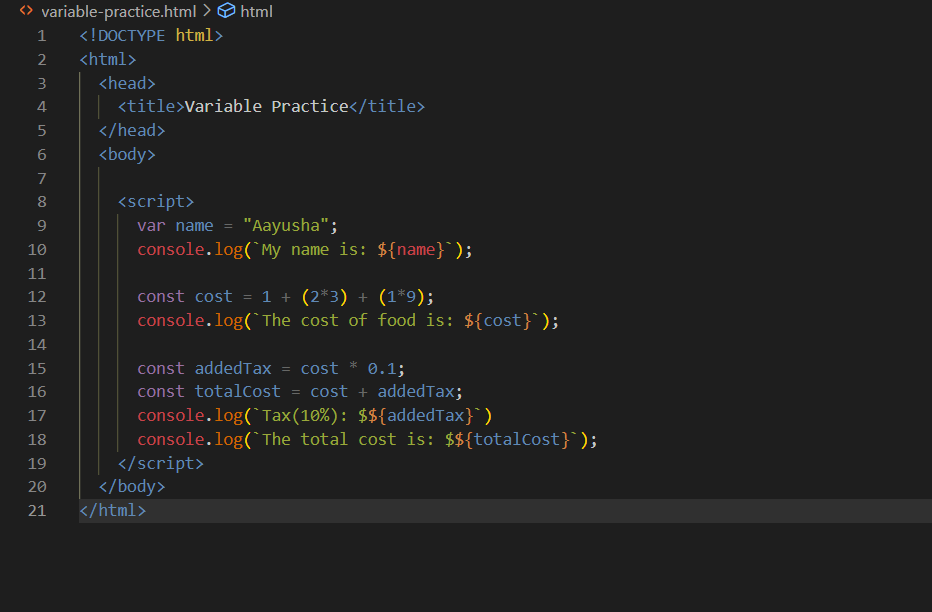Click 'The total cost is:' string

[x=348, y=440]
